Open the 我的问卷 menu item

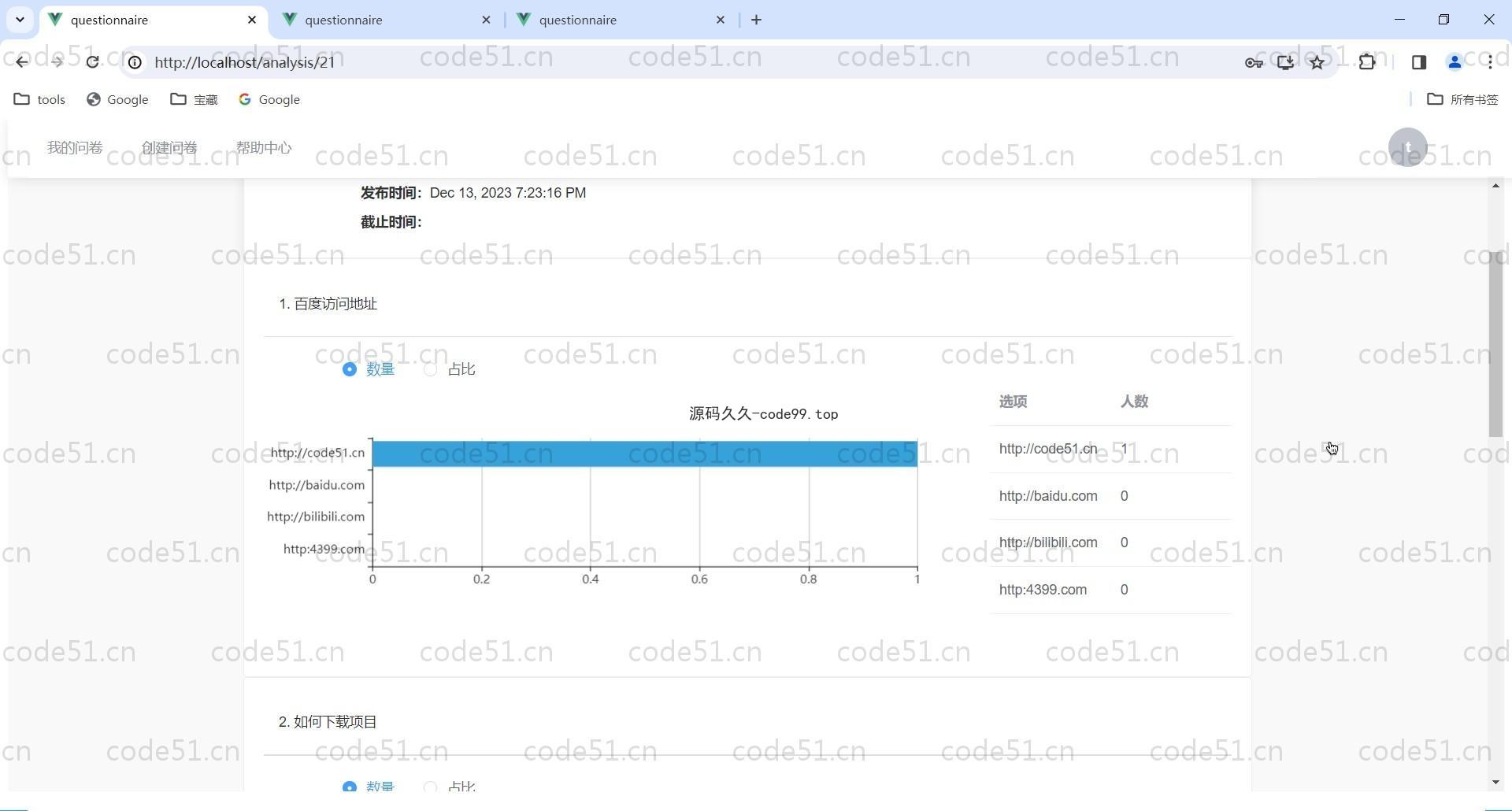(x=75, y=148)
